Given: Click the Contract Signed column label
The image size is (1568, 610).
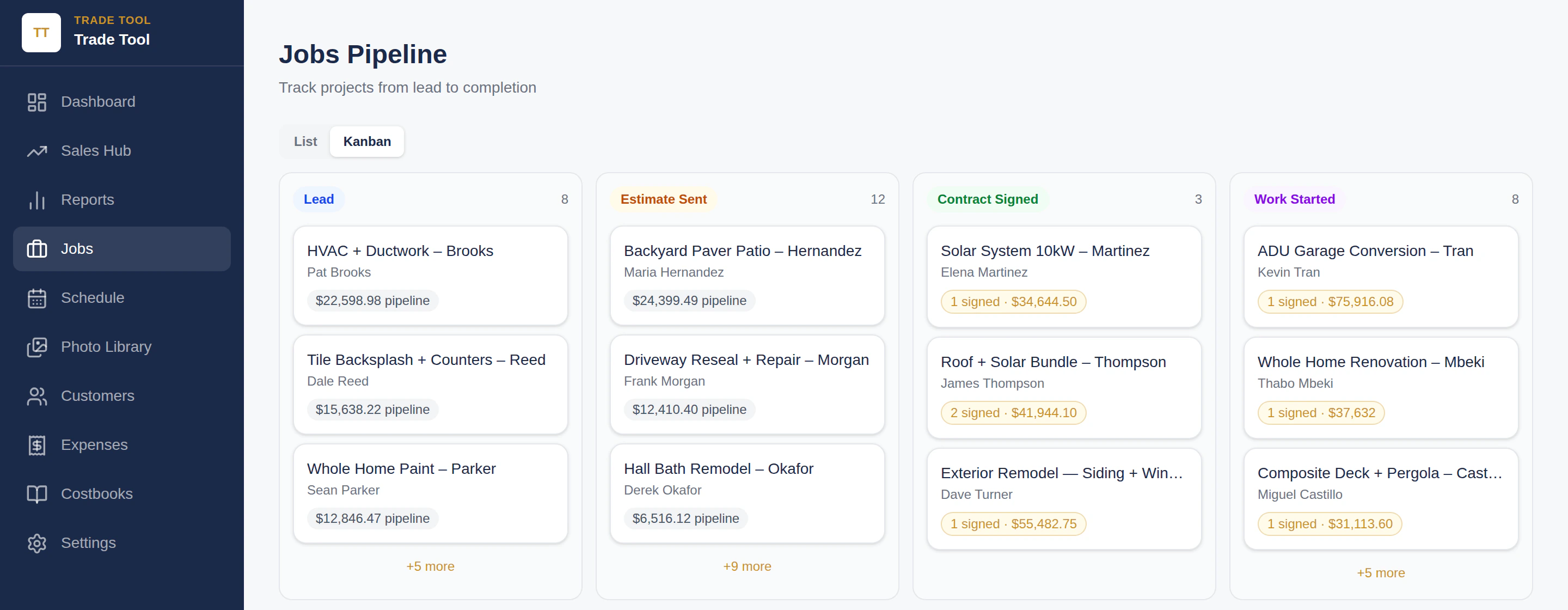Looking at the screenshot, I should tap(987, 199).
